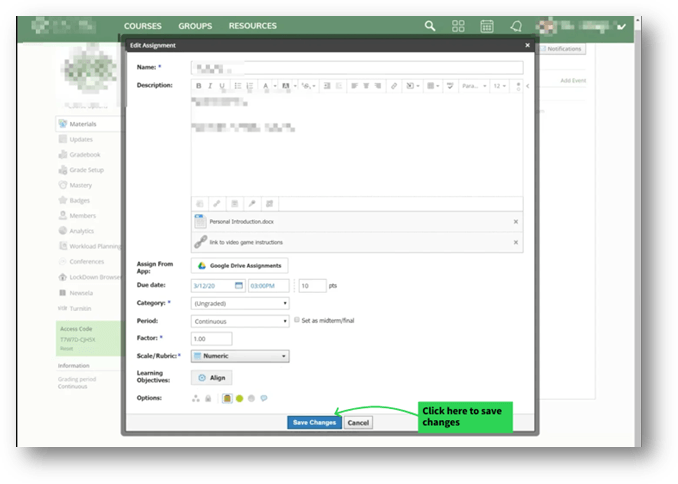678x484 pixels.
Task: Open the Personal Introduction.docx file
Action: (241, 221)
